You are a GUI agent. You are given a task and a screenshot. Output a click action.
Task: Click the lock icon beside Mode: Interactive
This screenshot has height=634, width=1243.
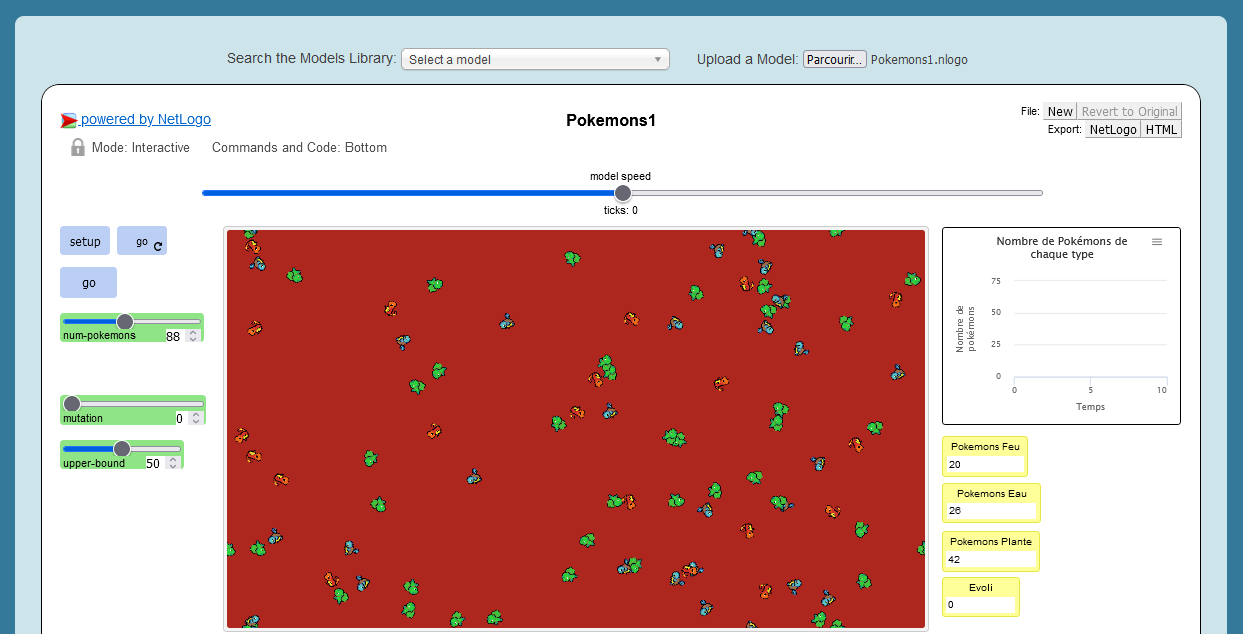click(x=78, y=147)
